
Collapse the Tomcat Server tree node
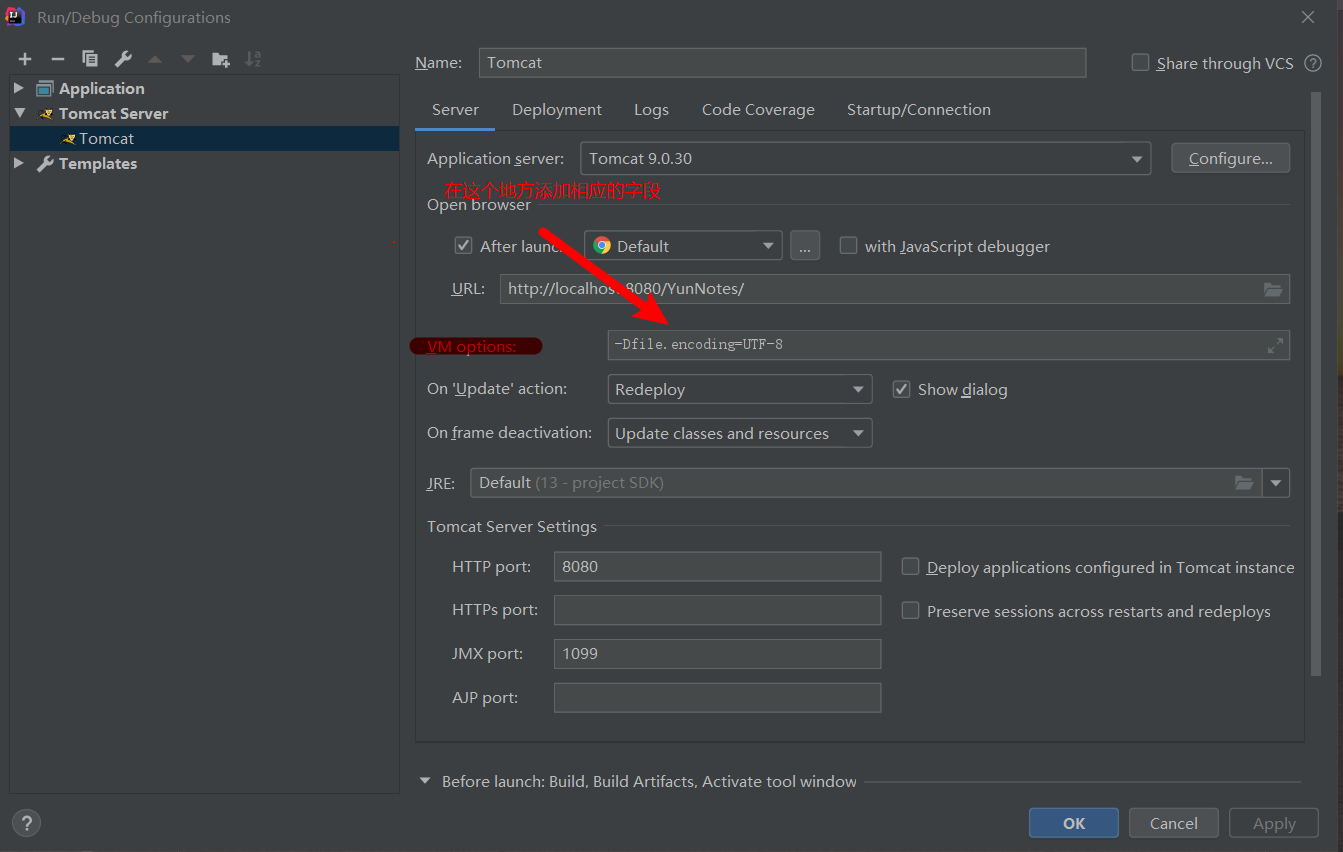(x=18, y=113)
